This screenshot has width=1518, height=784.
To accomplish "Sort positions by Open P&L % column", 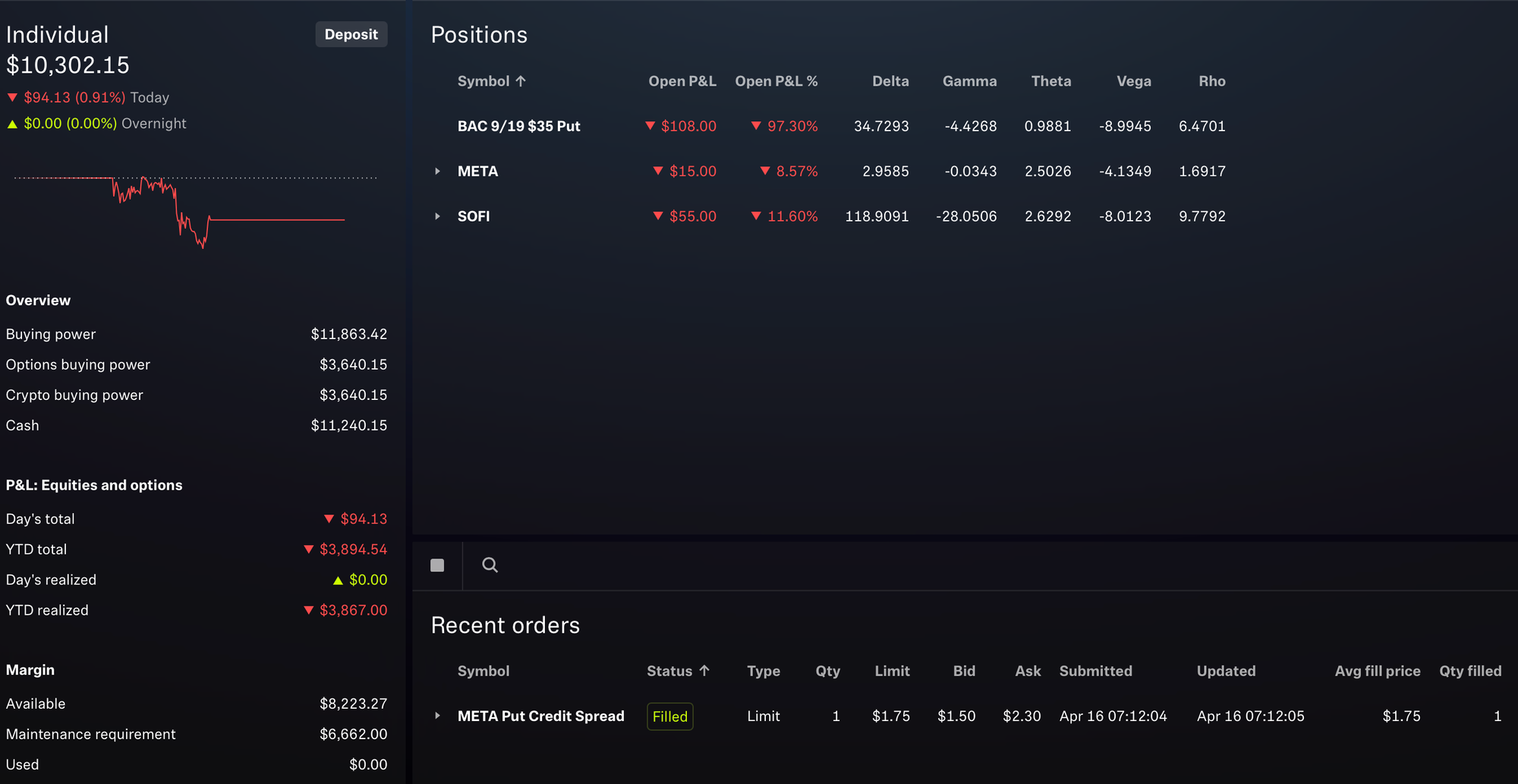I will 776,81.
